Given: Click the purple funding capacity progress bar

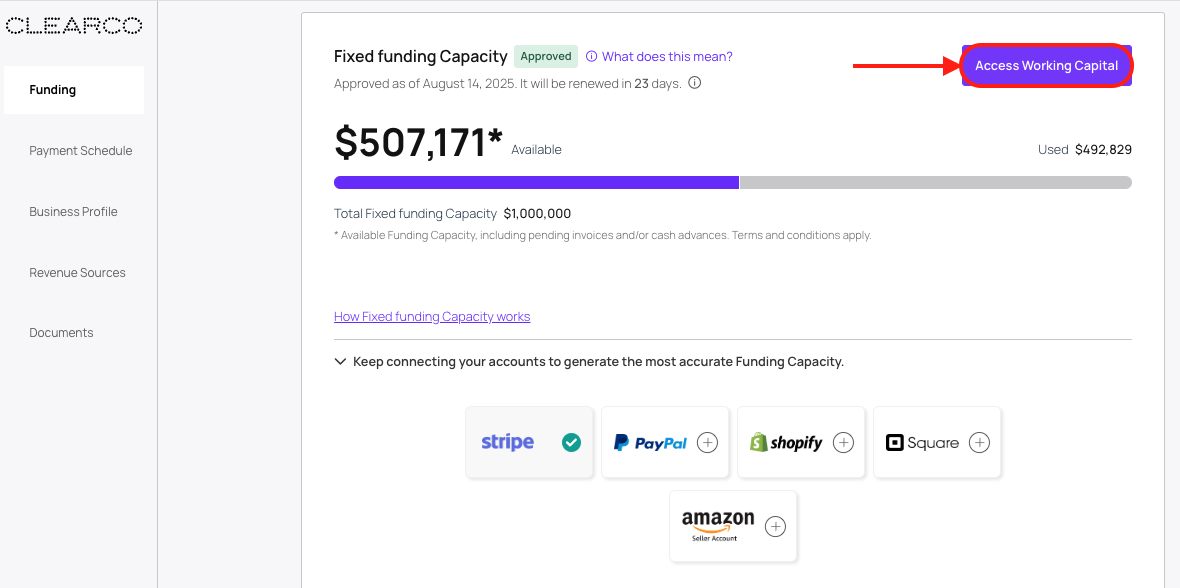Looking at the screenshot, I should point(536,182).
